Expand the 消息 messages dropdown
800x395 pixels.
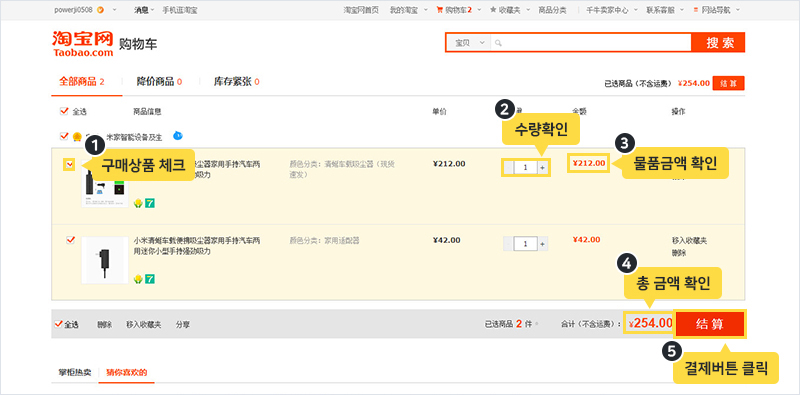coord(154,10)
